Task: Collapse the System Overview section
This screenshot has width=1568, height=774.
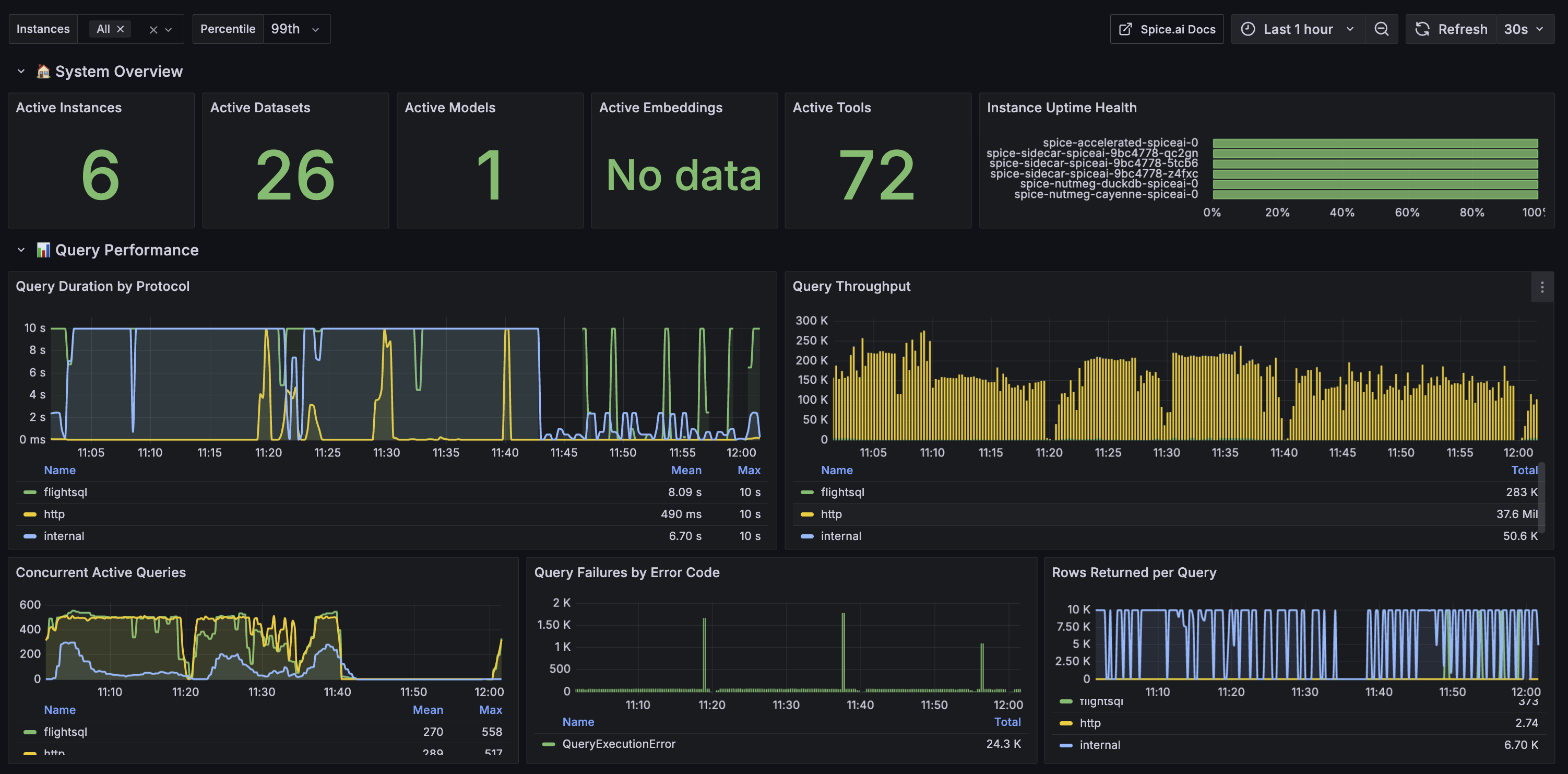Action: (21, 71)
